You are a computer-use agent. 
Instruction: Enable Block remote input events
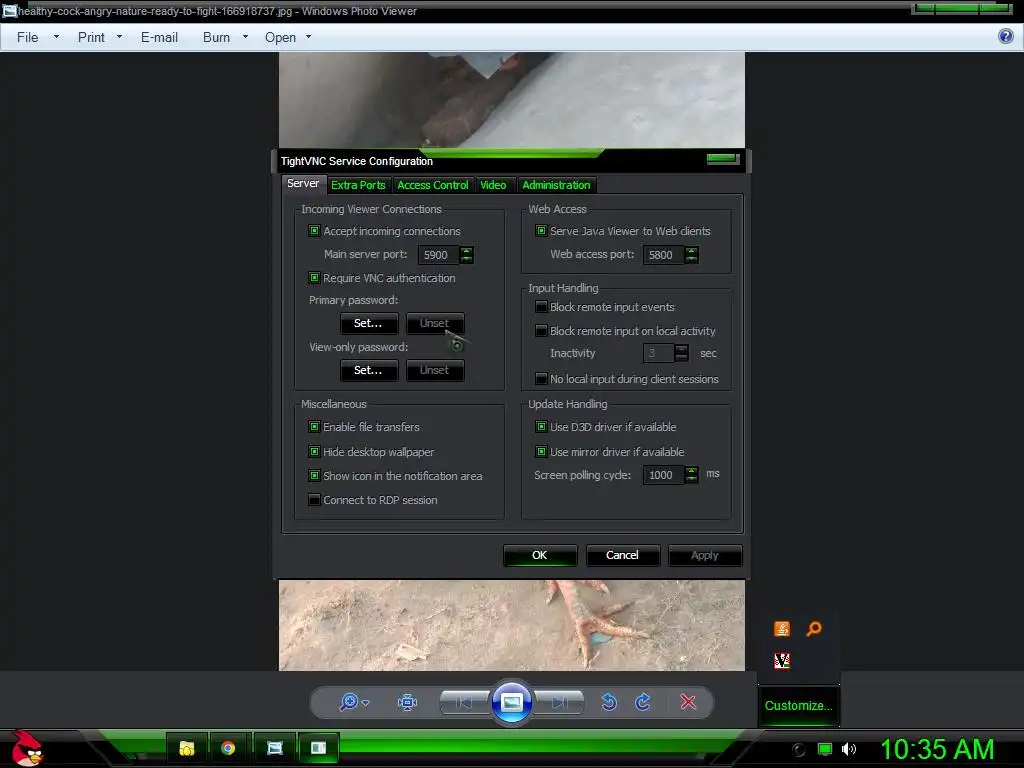[x=541, y=307]
